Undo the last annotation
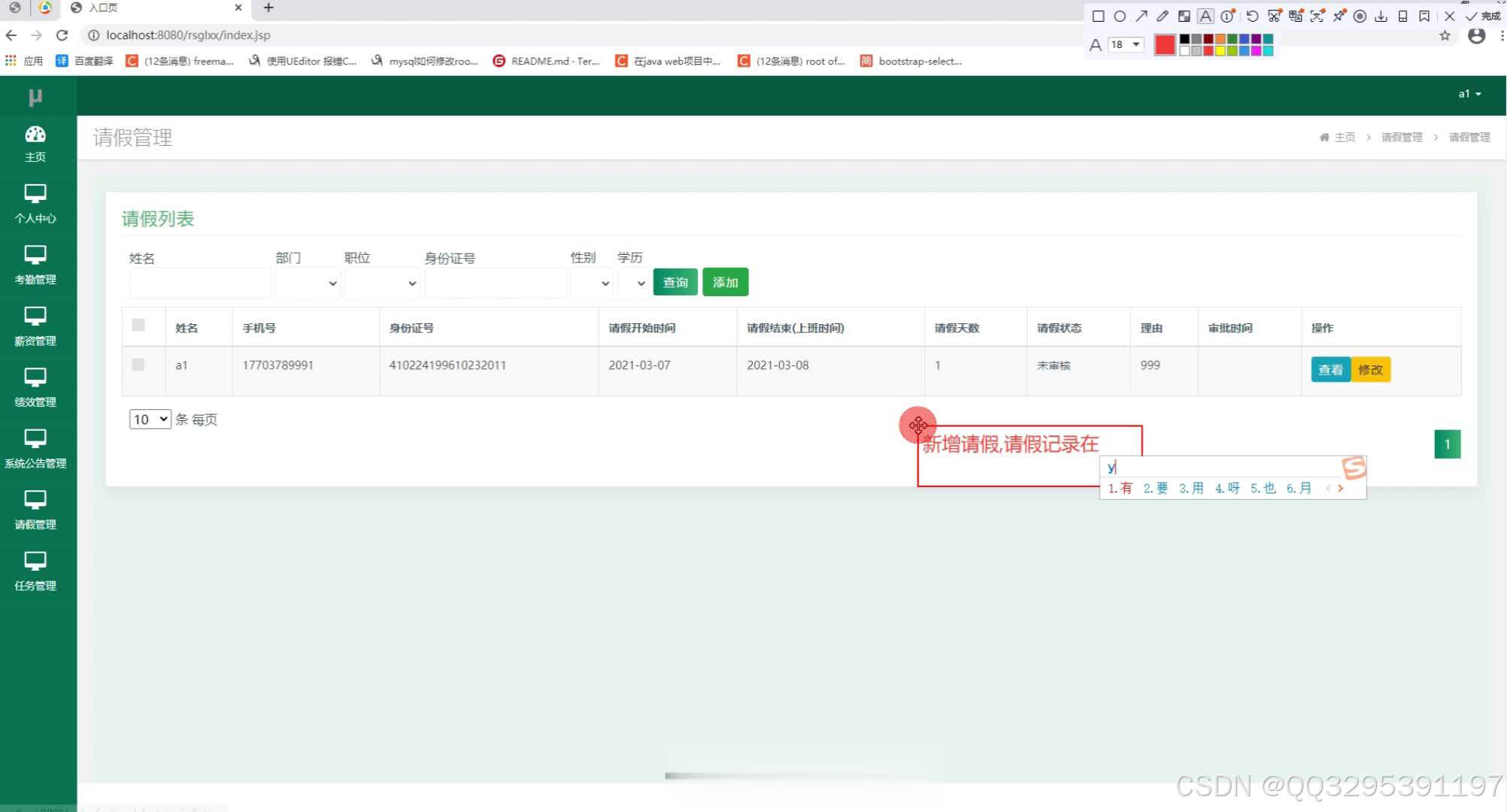Image resolution: width=1507 pixels, height=812 pixels. point(1252,16)
